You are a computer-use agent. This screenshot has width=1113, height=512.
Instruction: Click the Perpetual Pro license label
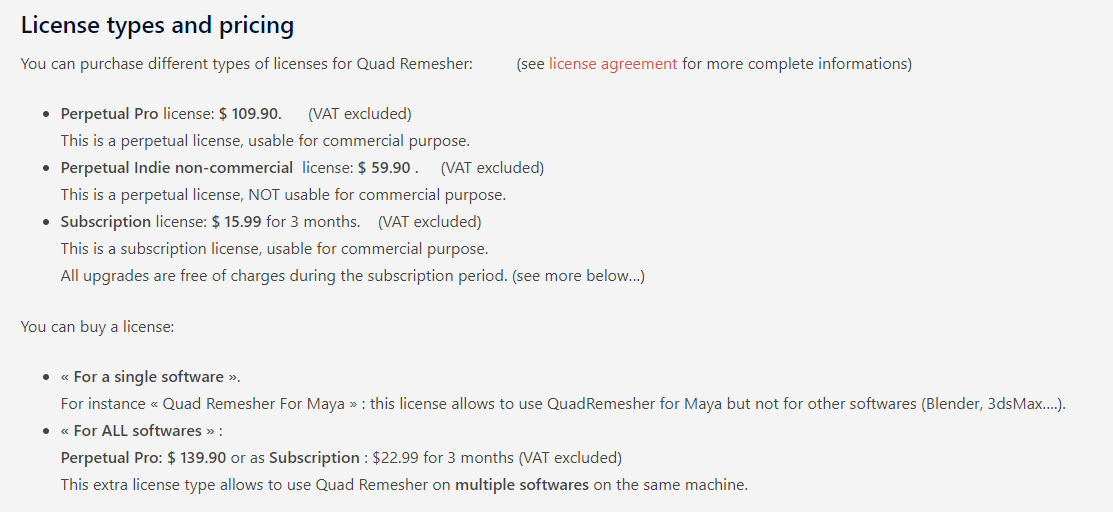click(x=109, y=114)
